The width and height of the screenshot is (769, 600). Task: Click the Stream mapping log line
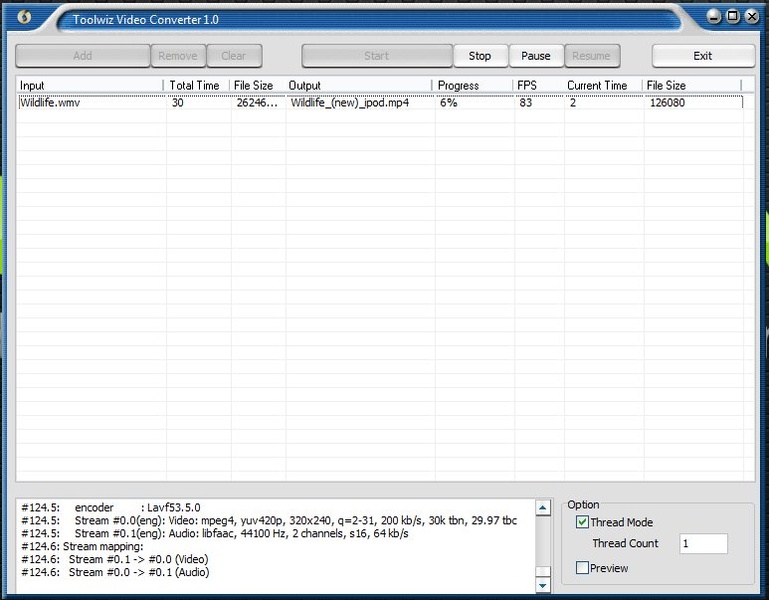click(x=82, y=546)
